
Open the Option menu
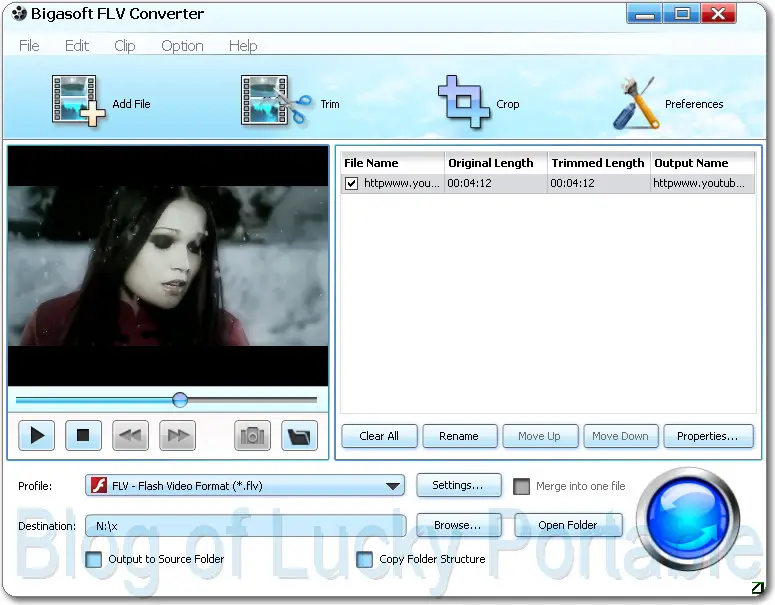[182, 45]
